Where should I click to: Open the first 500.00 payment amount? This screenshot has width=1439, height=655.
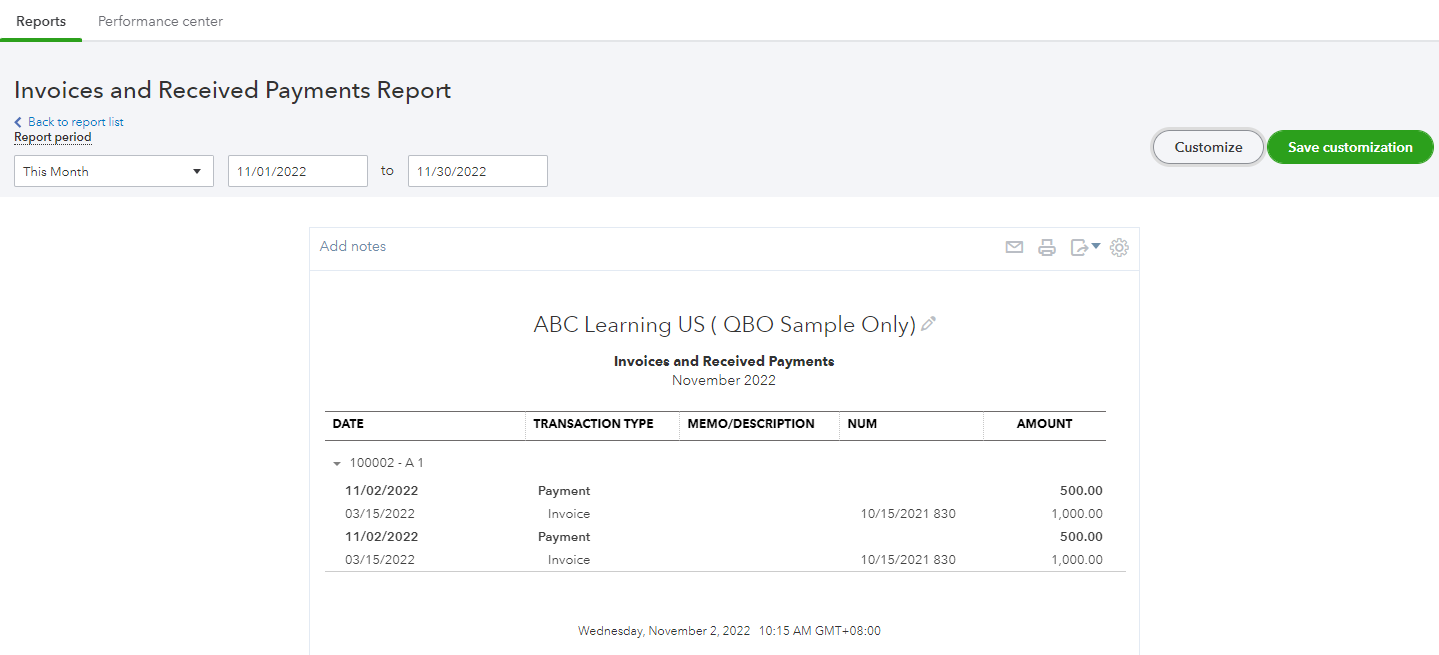[x=1081, y=491]
